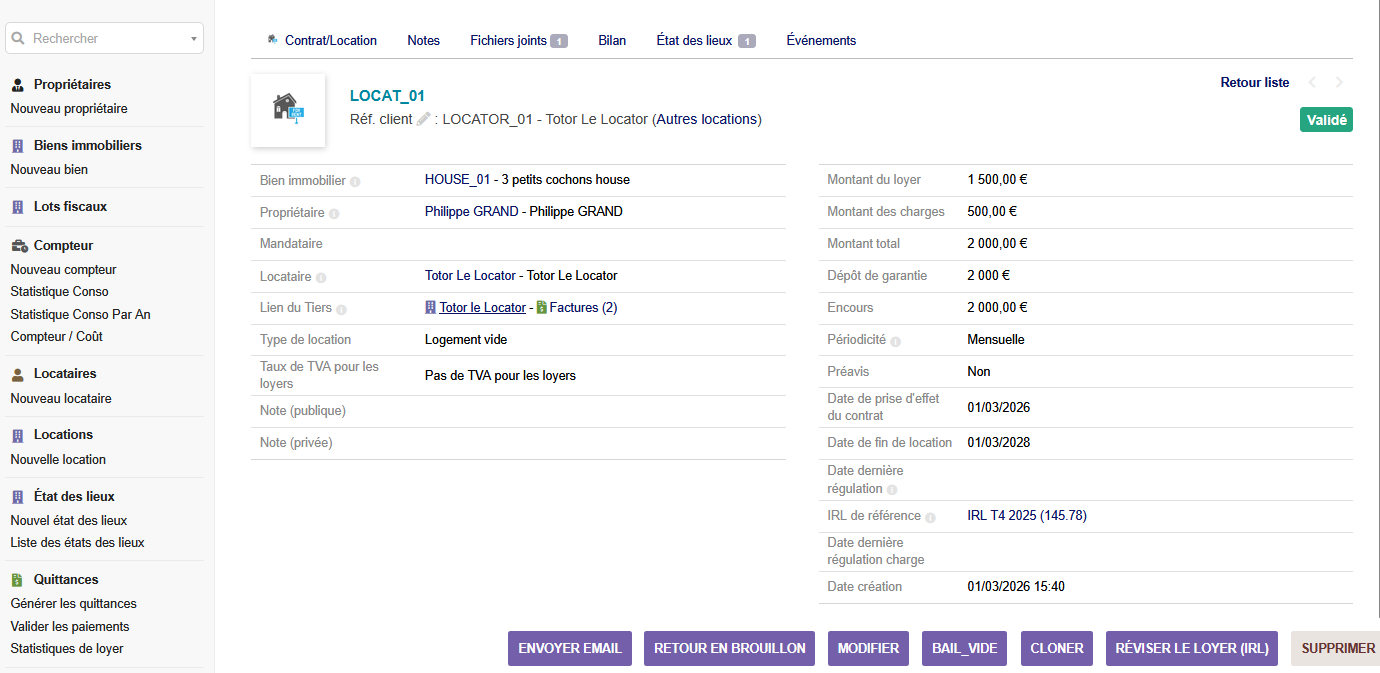Click the info icon beside IRL de référence
The image size is (1380, 673).
click(930, 517)
